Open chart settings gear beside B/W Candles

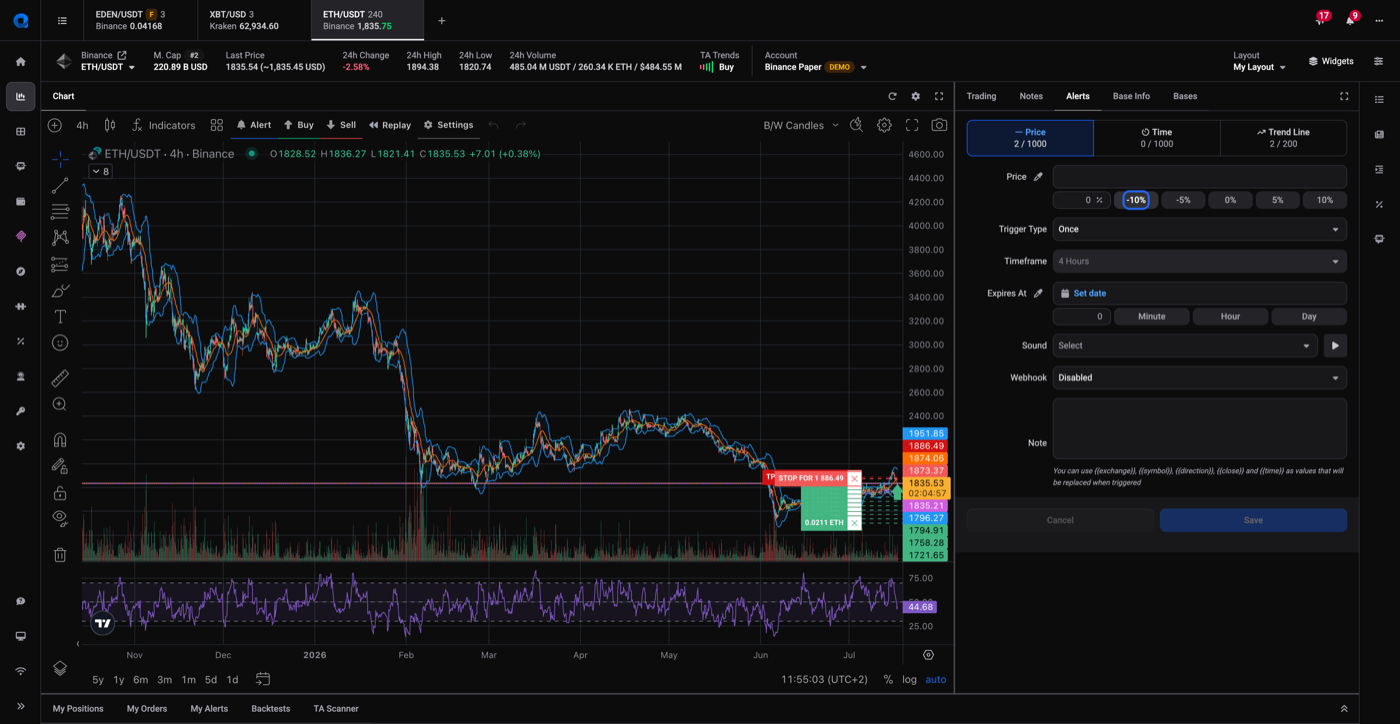(x=884, y=125)
